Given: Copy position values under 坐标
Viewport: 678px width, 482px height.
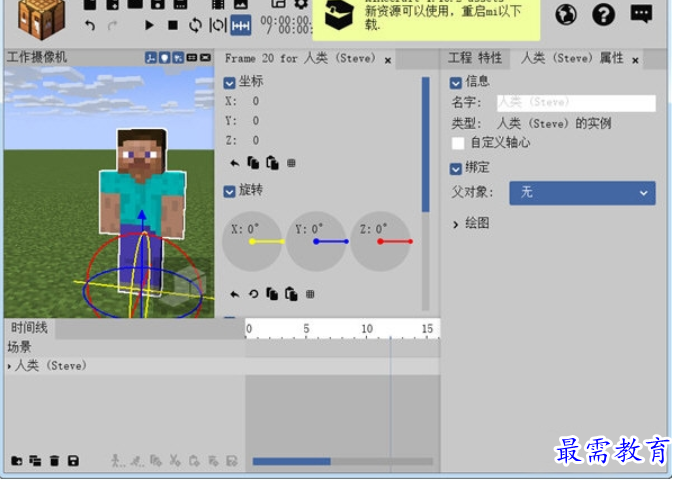Looking at the screenshot, I should pyautogui.click(x=253, y=163).
